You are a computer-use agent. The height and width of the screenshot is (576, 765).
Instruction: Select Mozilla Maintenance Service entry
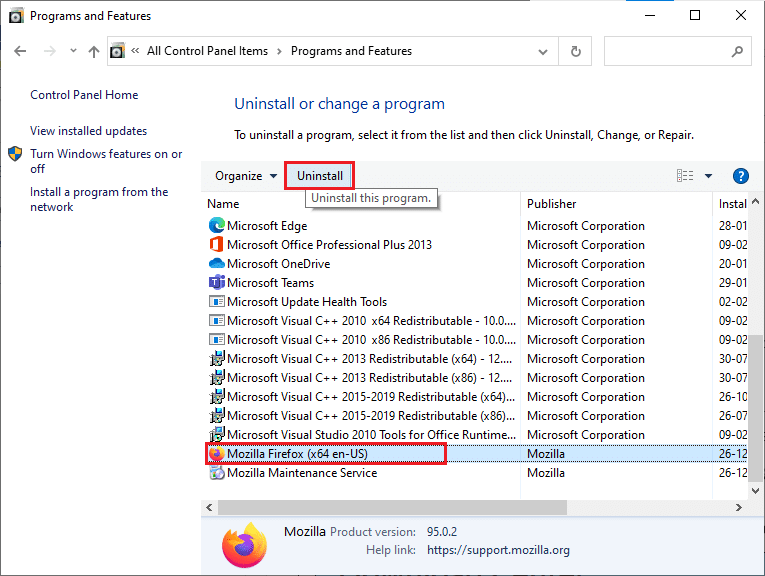[x=302, y=473]
